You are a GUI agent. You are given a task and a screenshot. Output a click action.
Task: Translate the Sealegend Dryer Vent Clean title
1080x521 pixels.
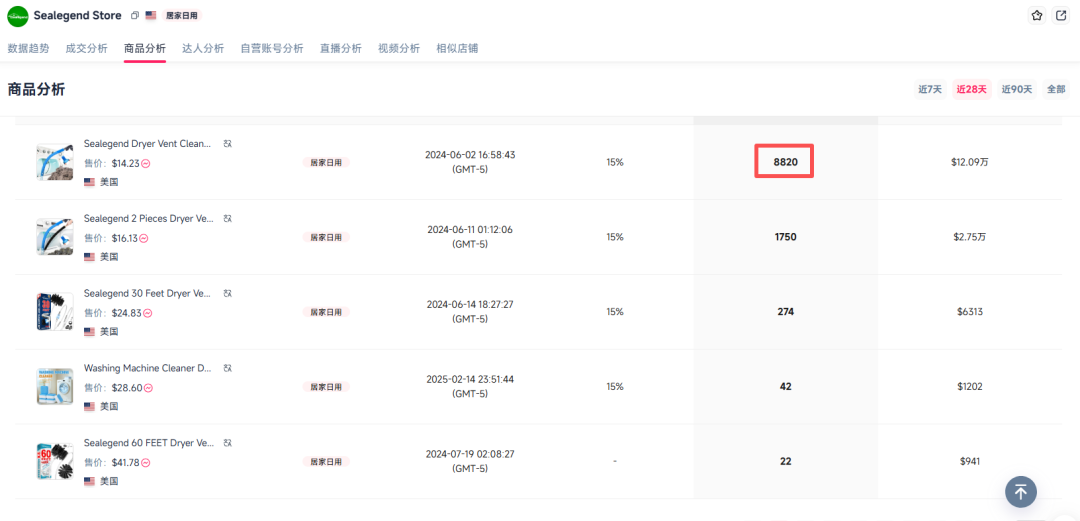[x=227, y=144]
